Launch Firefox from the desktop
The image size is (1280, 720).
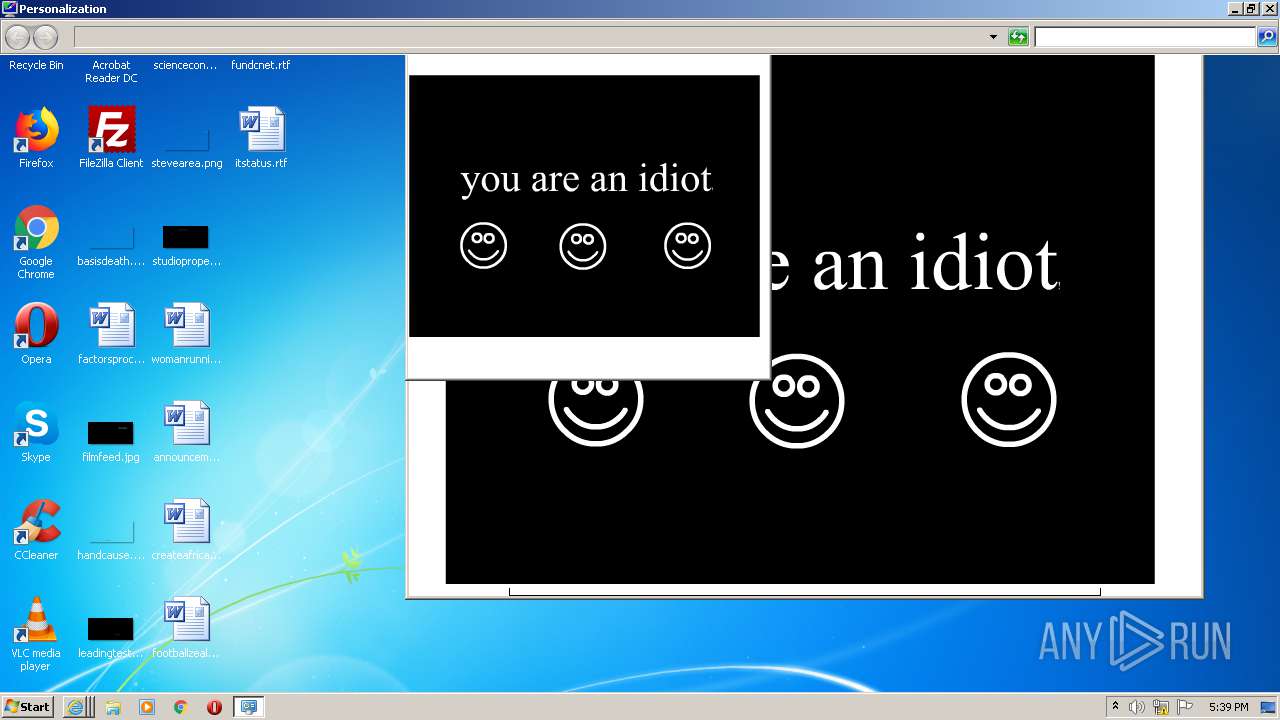(x=36, y=137)
